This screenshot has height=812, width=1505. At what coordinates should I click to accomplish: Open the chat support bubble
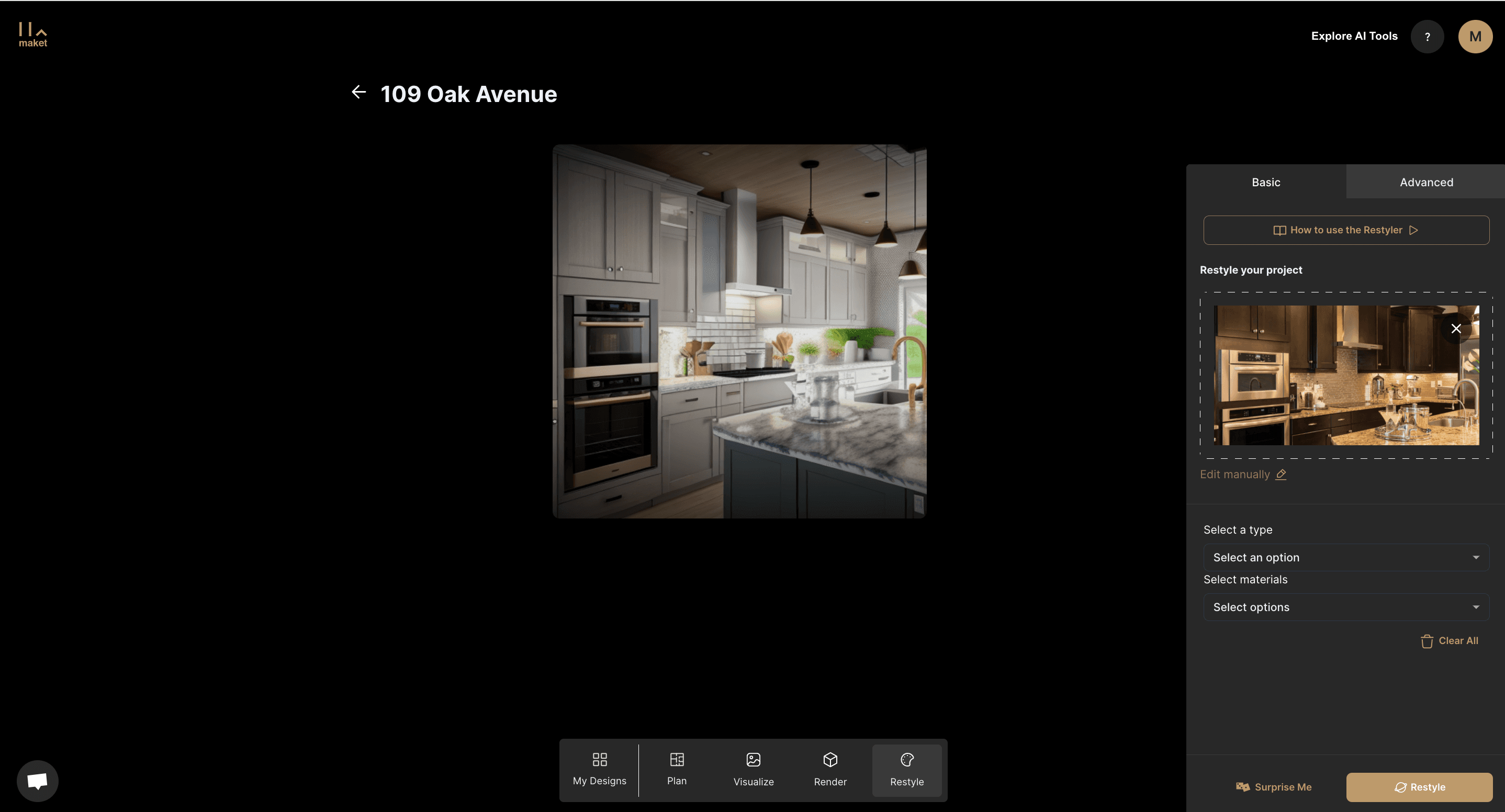(x=37, y=781)
